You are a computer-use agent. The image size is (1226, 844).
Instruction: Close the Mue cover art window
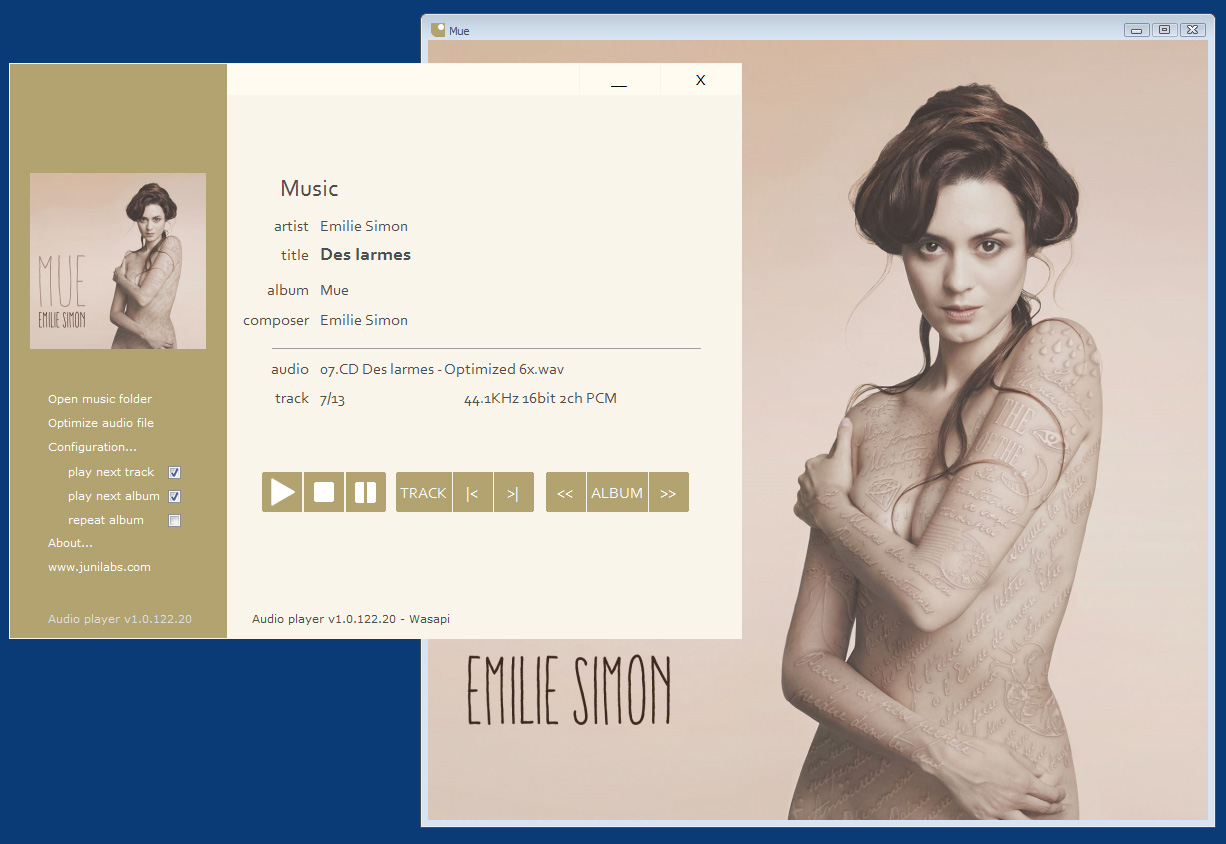[x=1192, y=30]
